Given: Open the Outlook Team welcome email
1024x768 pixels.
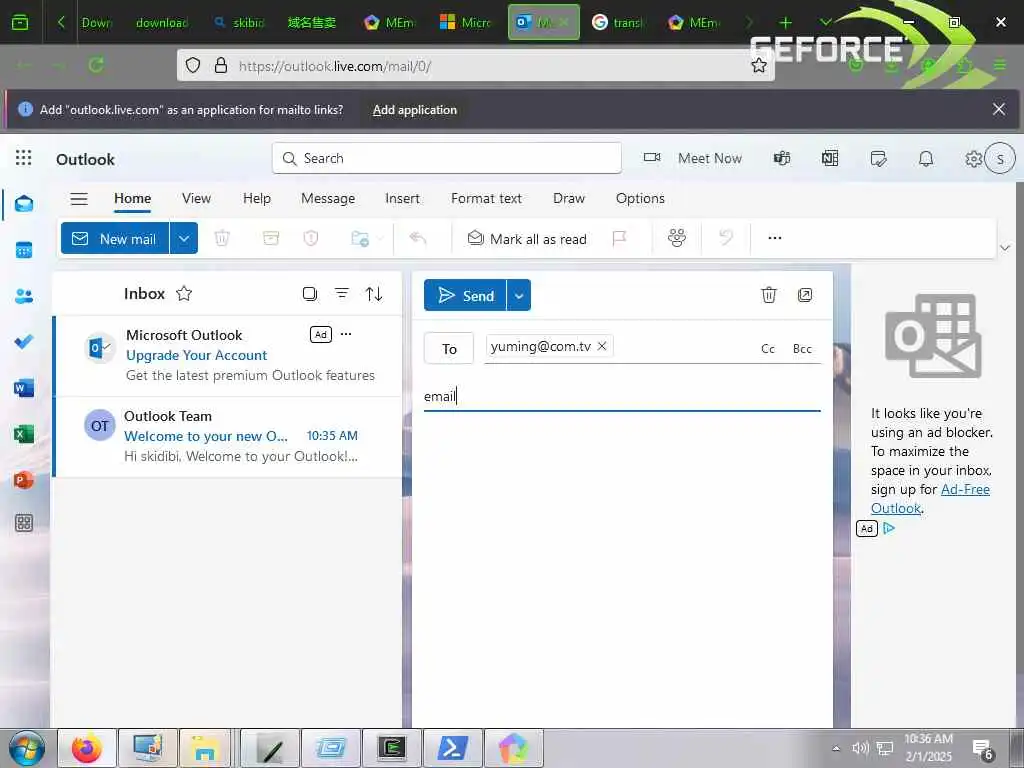Looking at the screenshot, I should (227, 436).
